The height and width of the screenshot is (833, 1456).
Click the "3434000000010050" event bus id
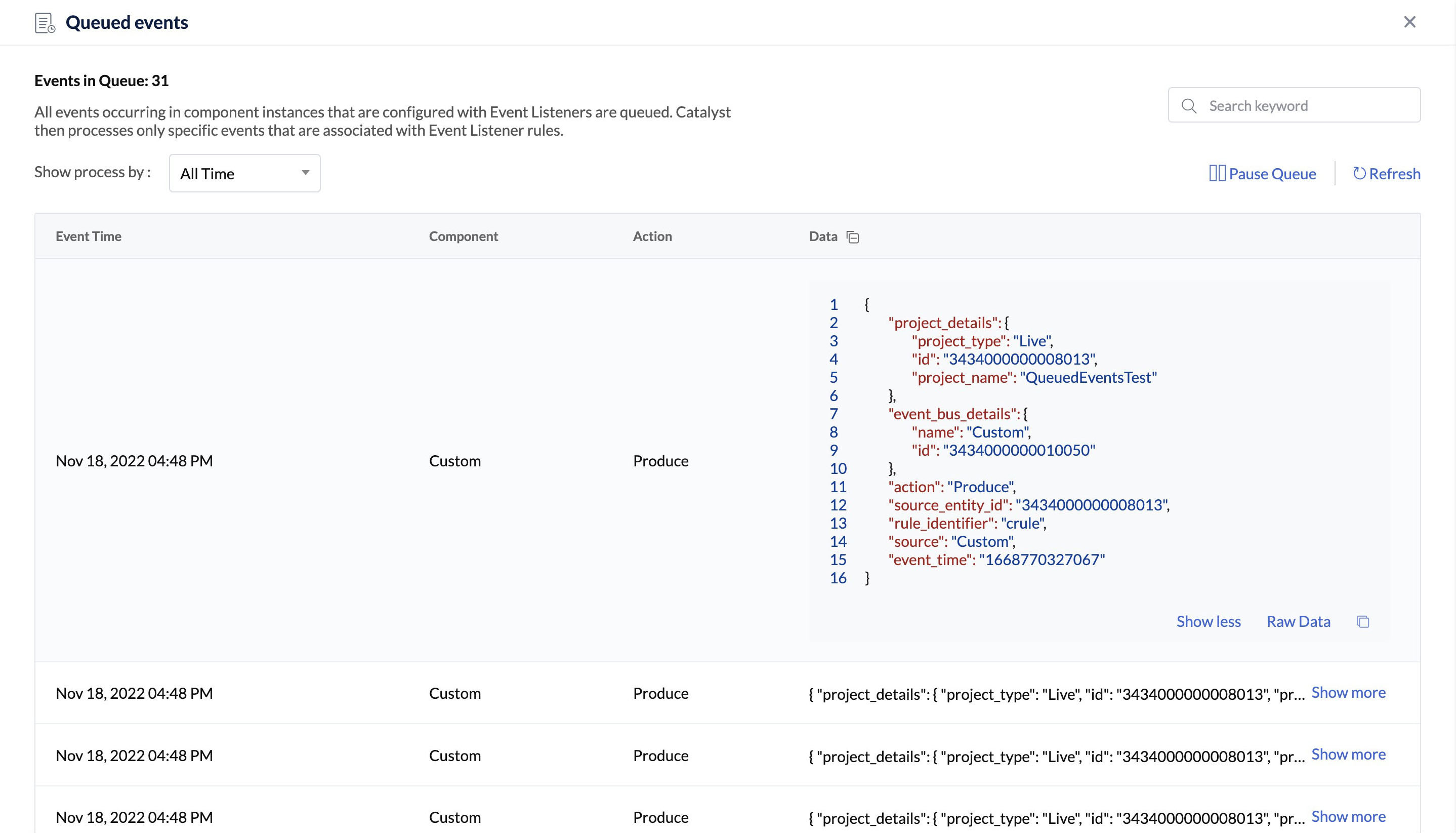point(1019,450)
